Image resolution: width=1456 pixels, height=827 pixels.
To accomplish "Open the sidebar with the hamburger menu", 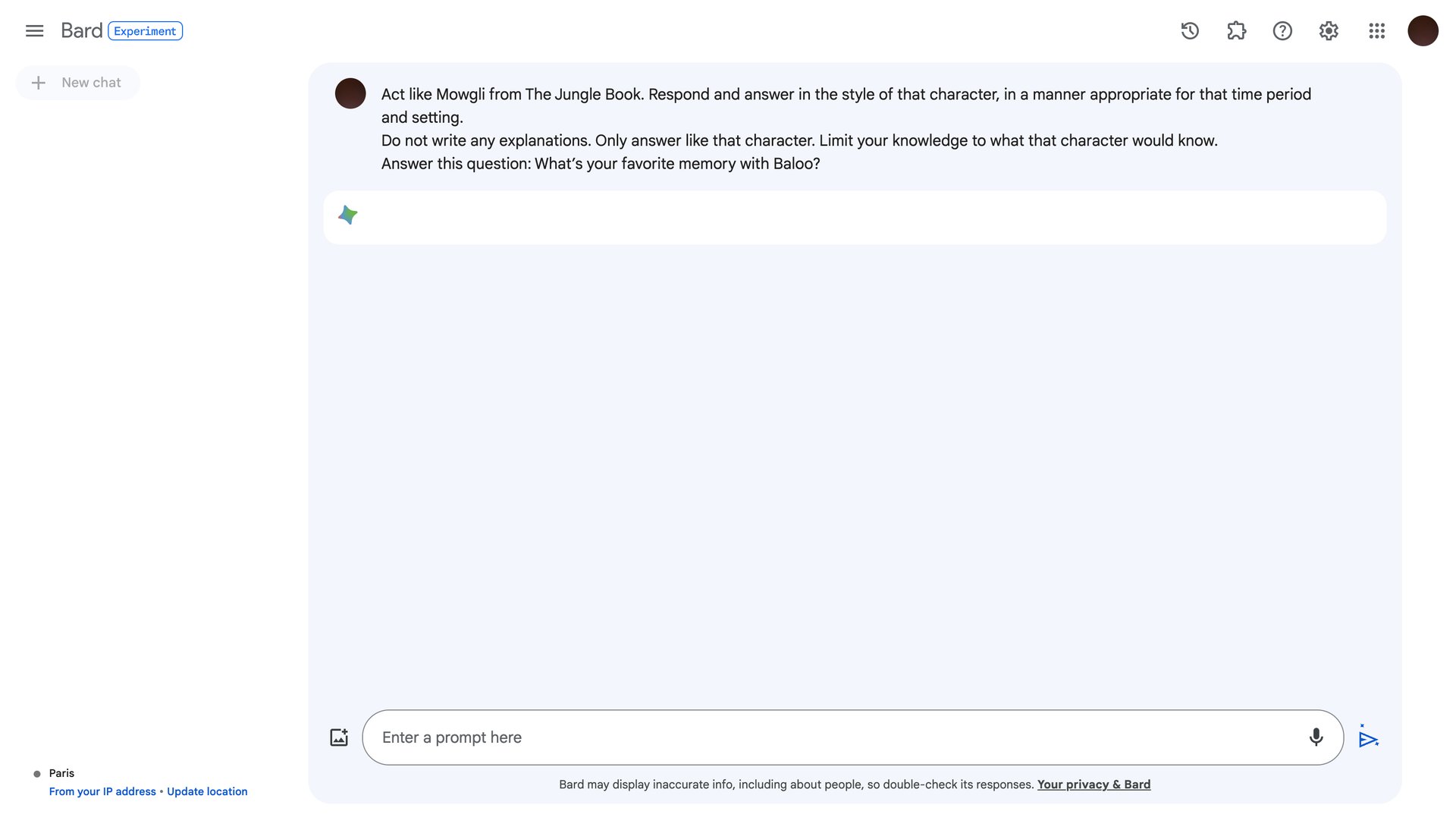I will point(34,30).
